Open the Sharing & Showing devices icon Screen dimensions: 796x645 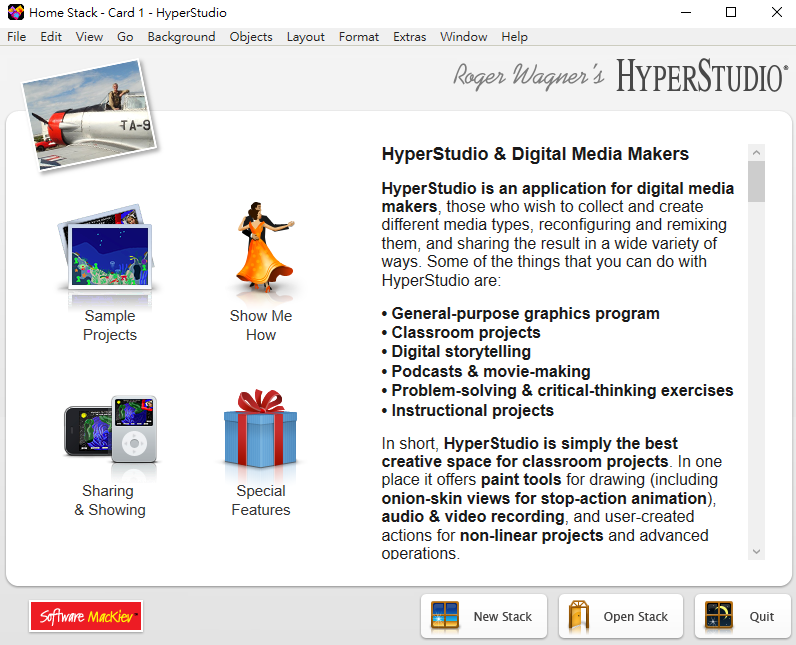pyautogui.click(x=111, y=429)
